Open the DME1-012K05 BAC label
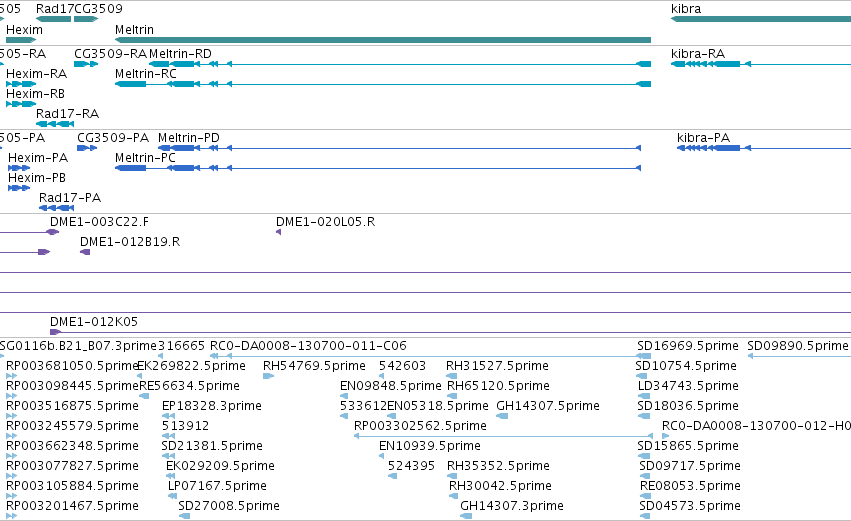The height and width of the screenshot is (521, 851). point(94,322)
